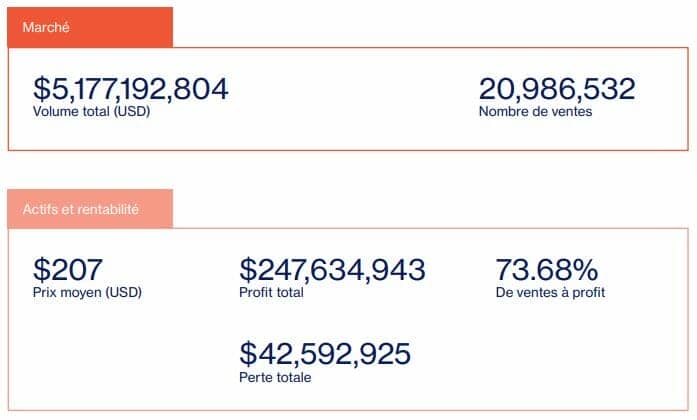
Task: Select the Perte totale label
Action: click(x=275, y=377)
